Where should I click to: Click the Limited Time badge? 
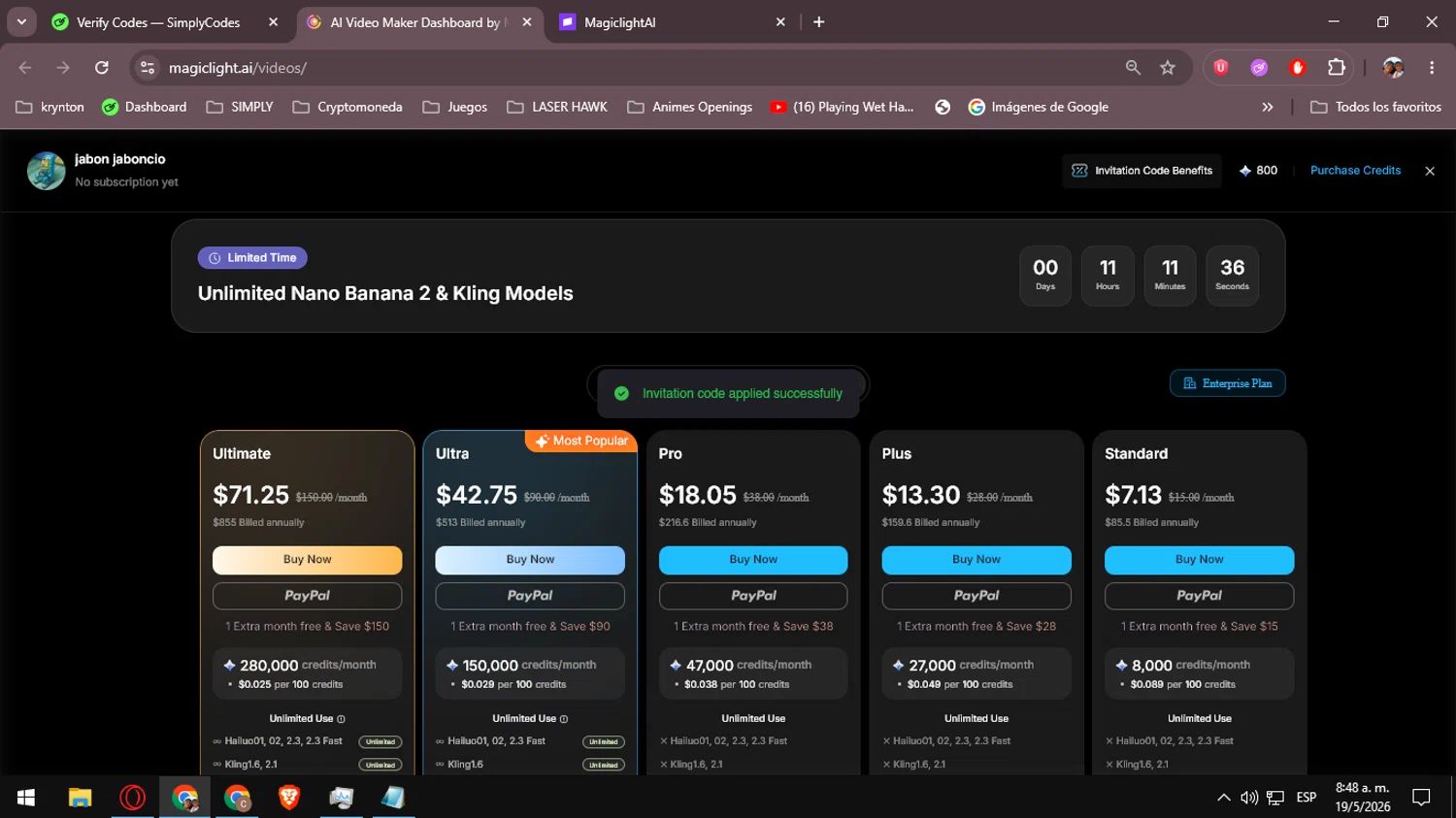pos(252,258)
